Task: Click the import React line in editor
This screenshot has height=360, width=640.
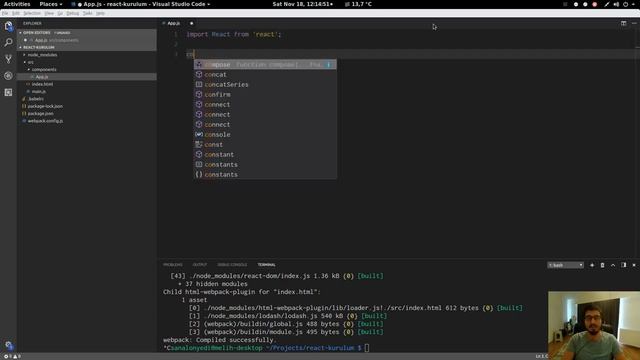Action: 234,34
